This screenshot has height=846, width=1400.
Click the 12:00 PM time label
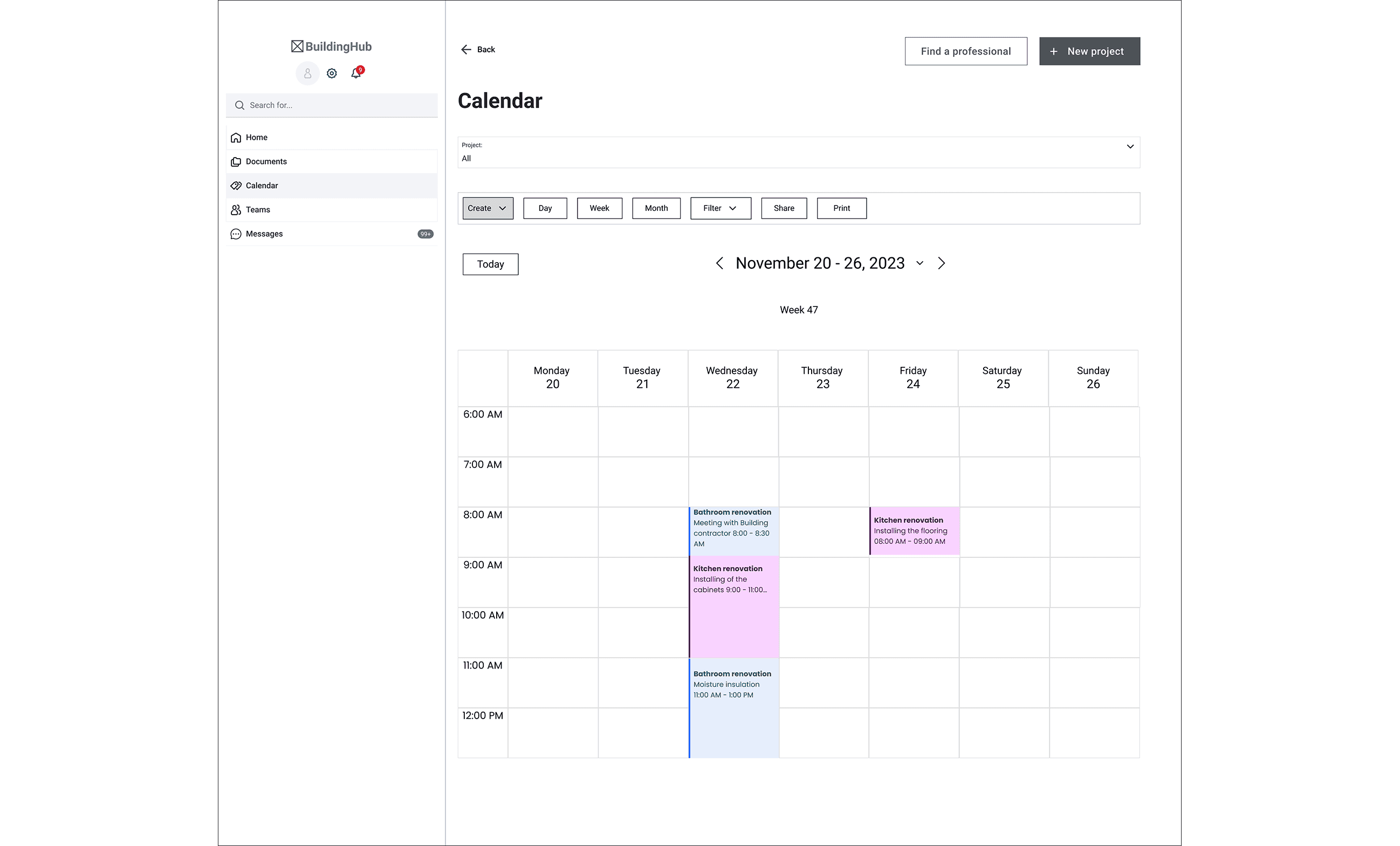(x=482, y=716)
